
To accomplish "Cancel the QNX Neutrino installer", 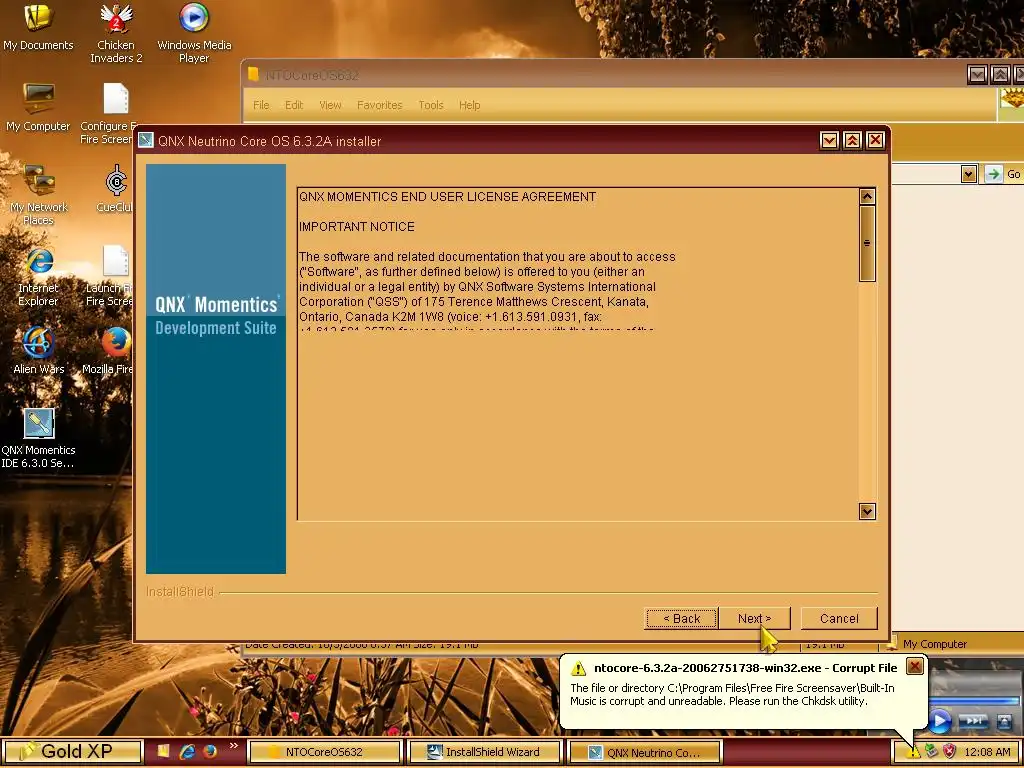I will click(x=839, y=618).
